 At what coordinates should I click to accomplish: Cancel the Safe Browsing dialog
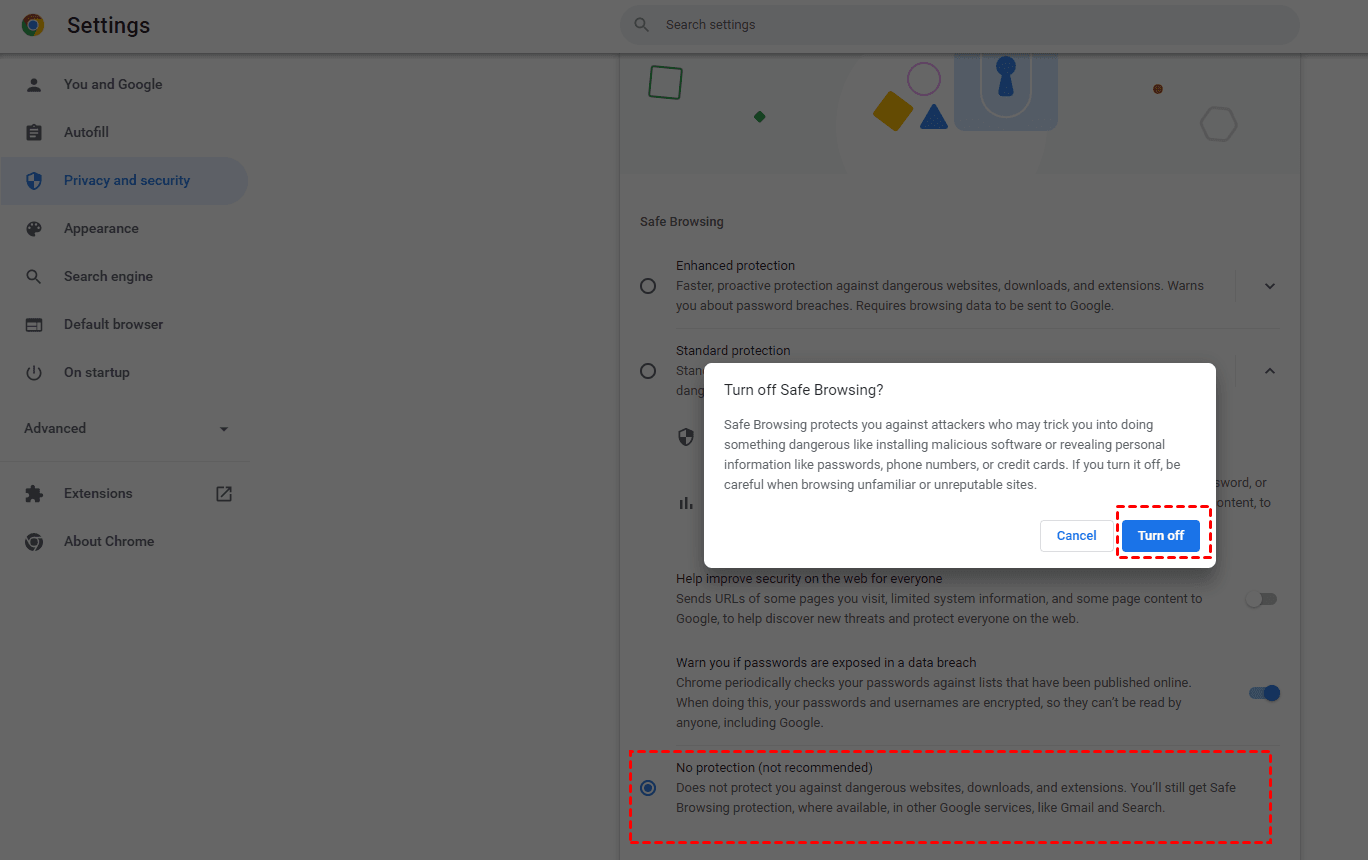pos(1076,535)
